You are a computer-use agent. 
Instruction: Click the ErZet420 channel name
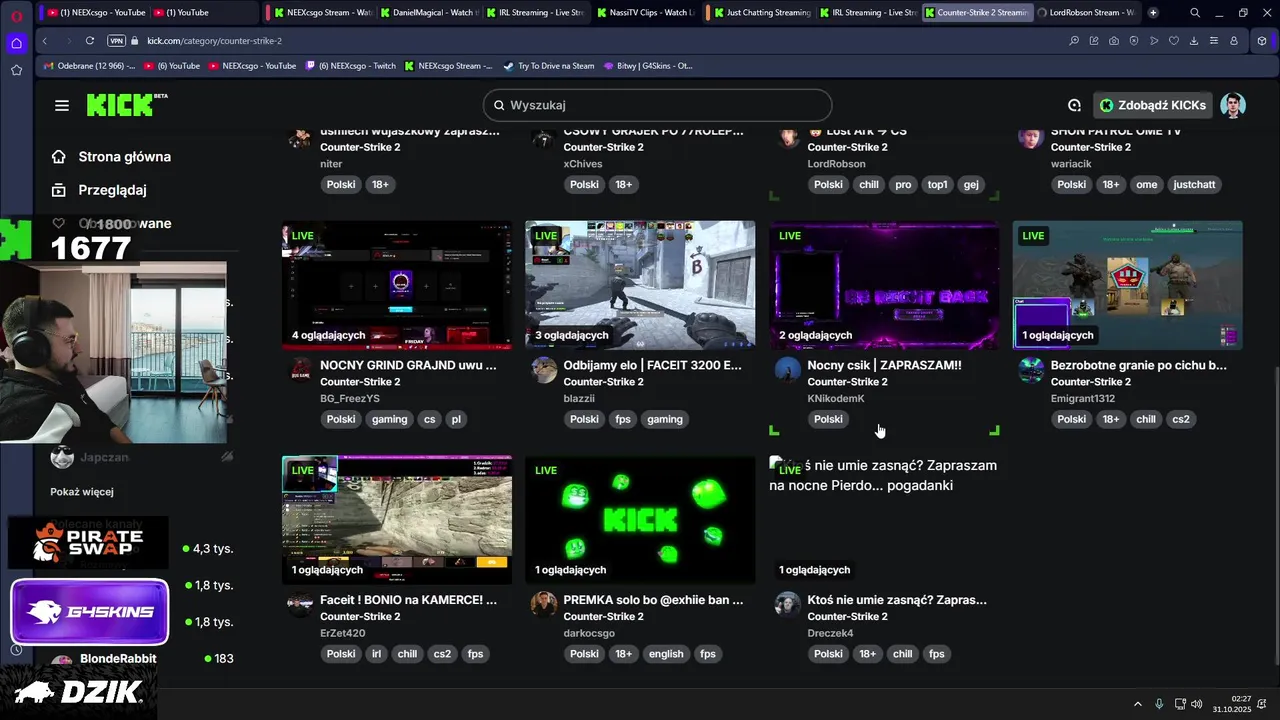tap(342, 633)
